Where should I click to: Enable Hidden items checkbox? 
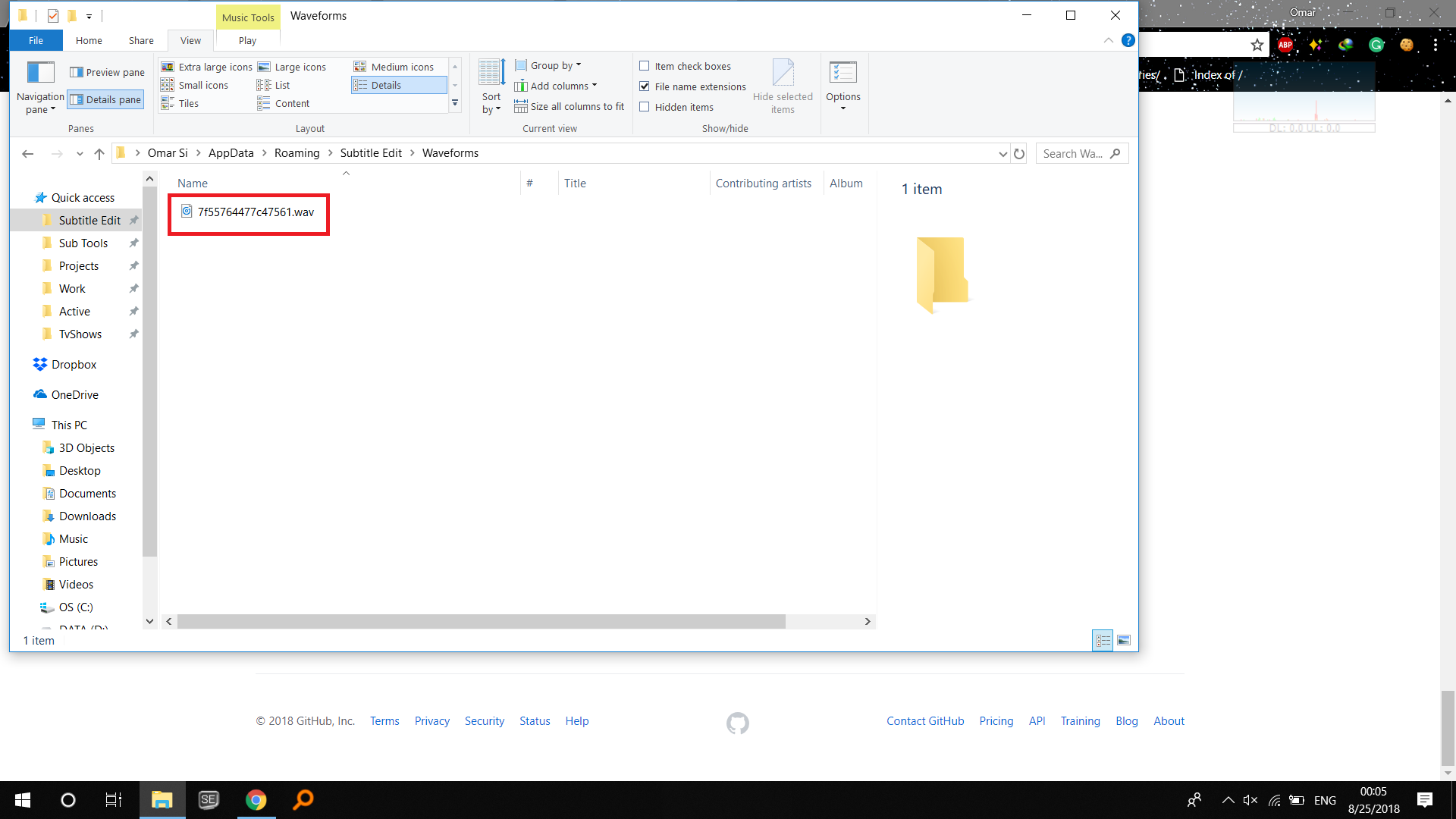click(x=645, y=107)
